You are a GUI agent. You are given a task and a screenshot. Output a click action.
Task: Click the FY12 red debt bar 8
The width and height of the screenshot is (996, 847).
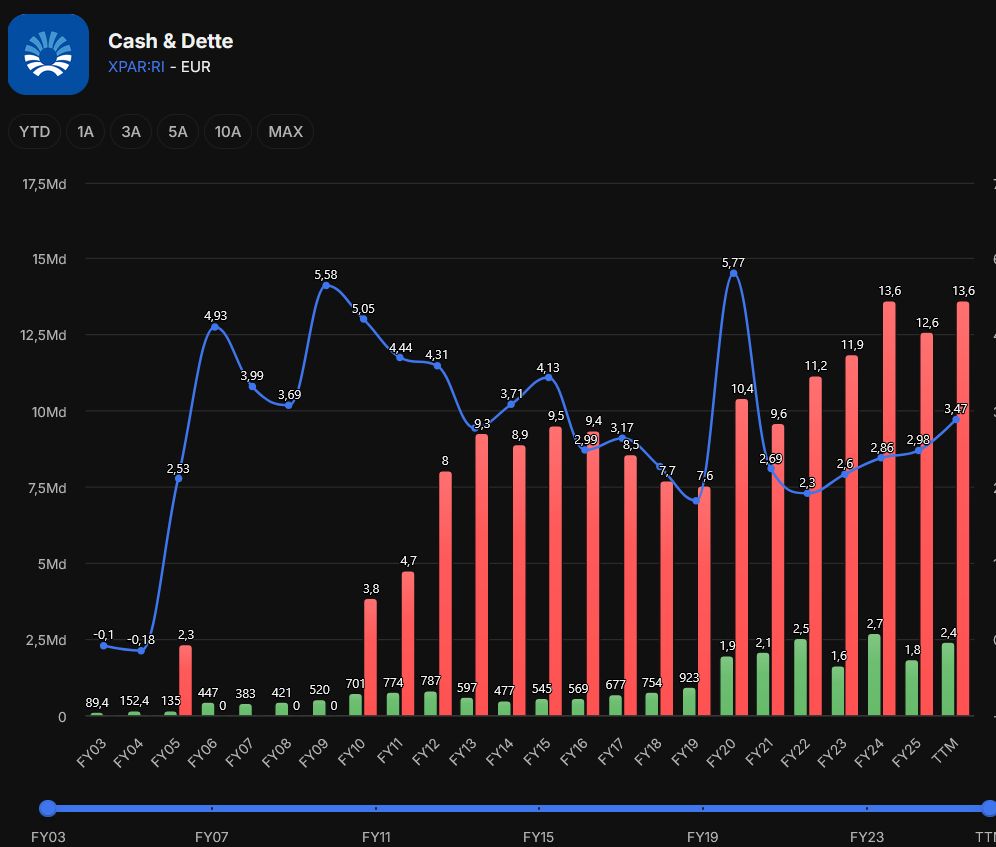tap(445, 593)
